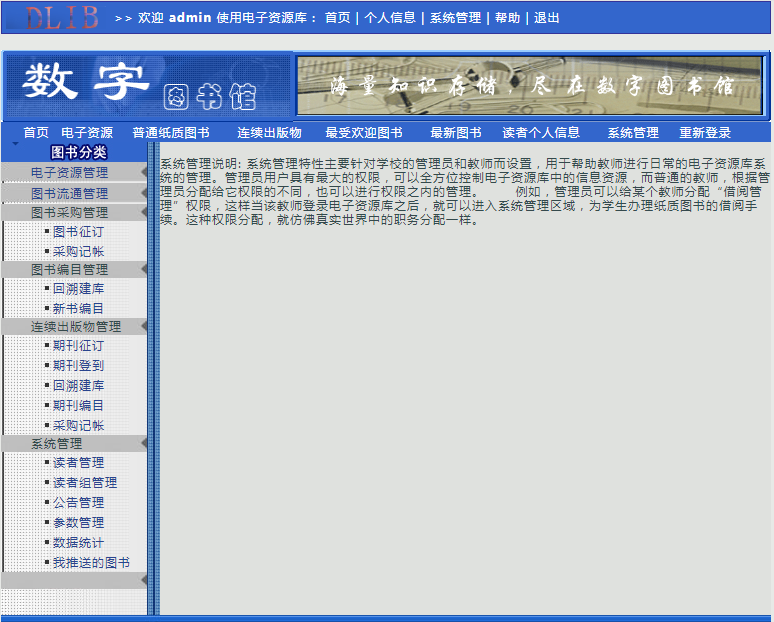Select 读者组管理 under 系统管理
Image resolution: width=774 pixels, height=622 pixels.
click(x=85, y=482)
